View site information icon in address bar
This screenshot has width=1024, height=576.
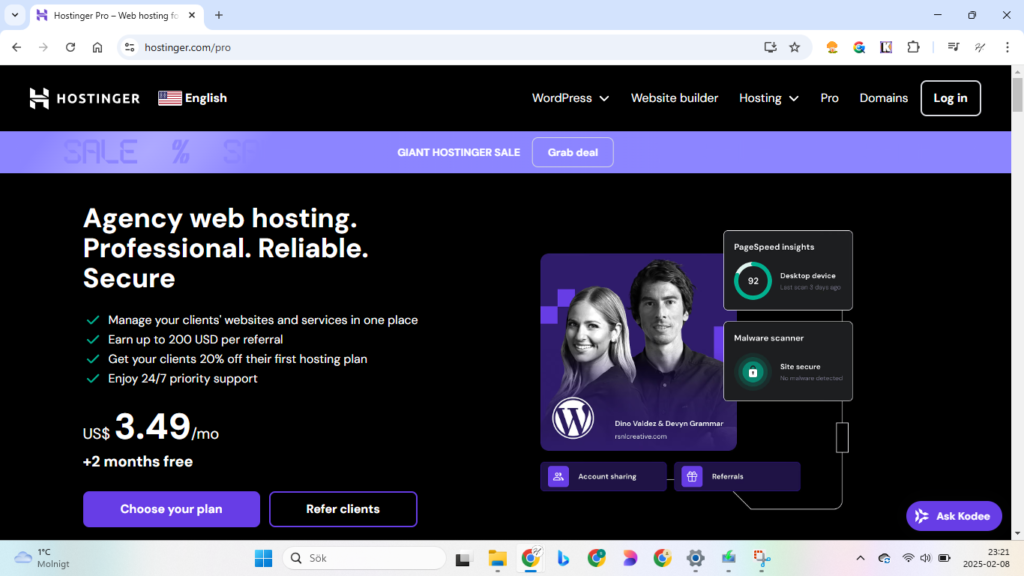click(130, 47)
